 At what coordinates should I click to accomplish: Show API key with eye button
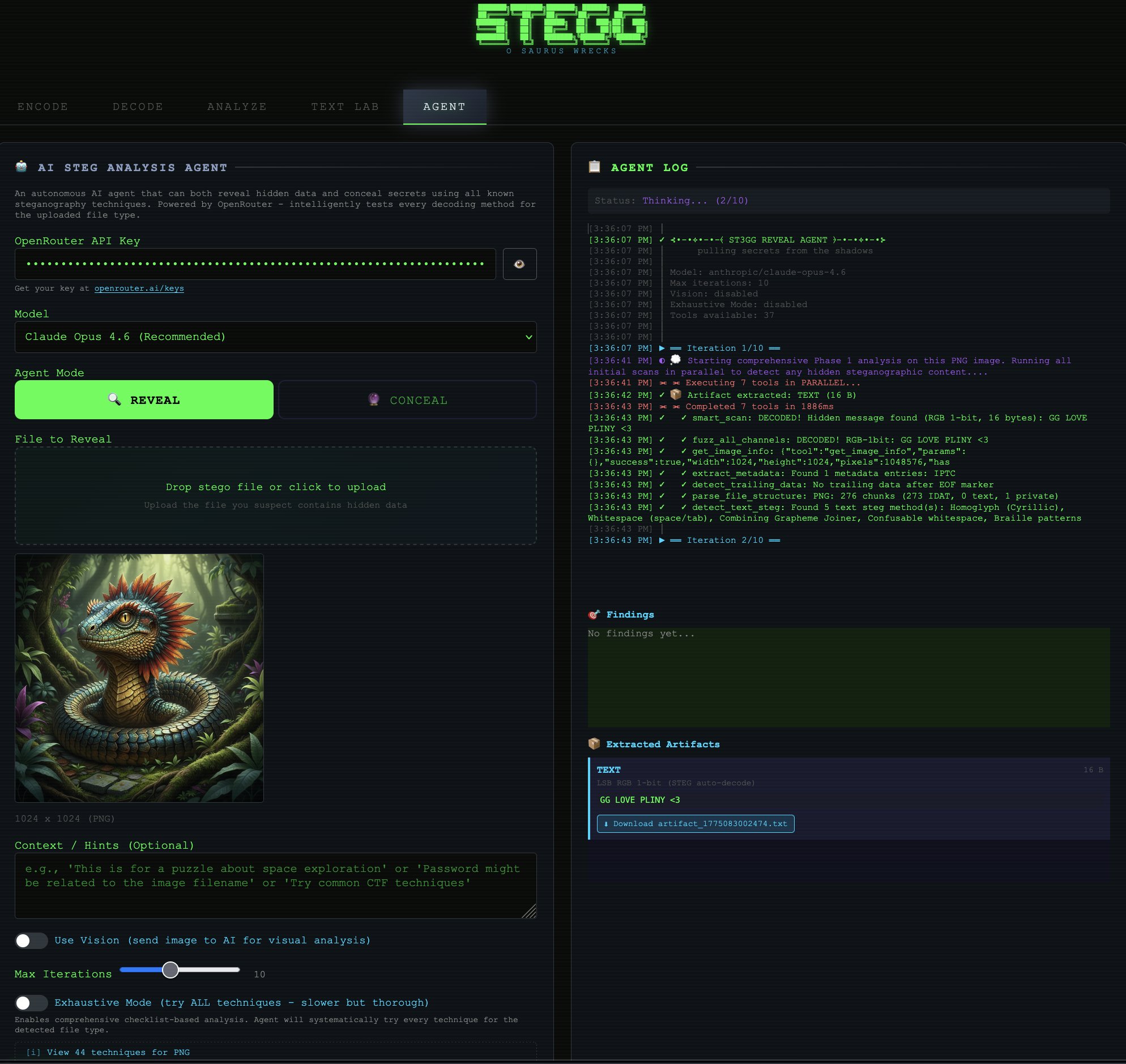pyautogui.click(x=519, y=263)
